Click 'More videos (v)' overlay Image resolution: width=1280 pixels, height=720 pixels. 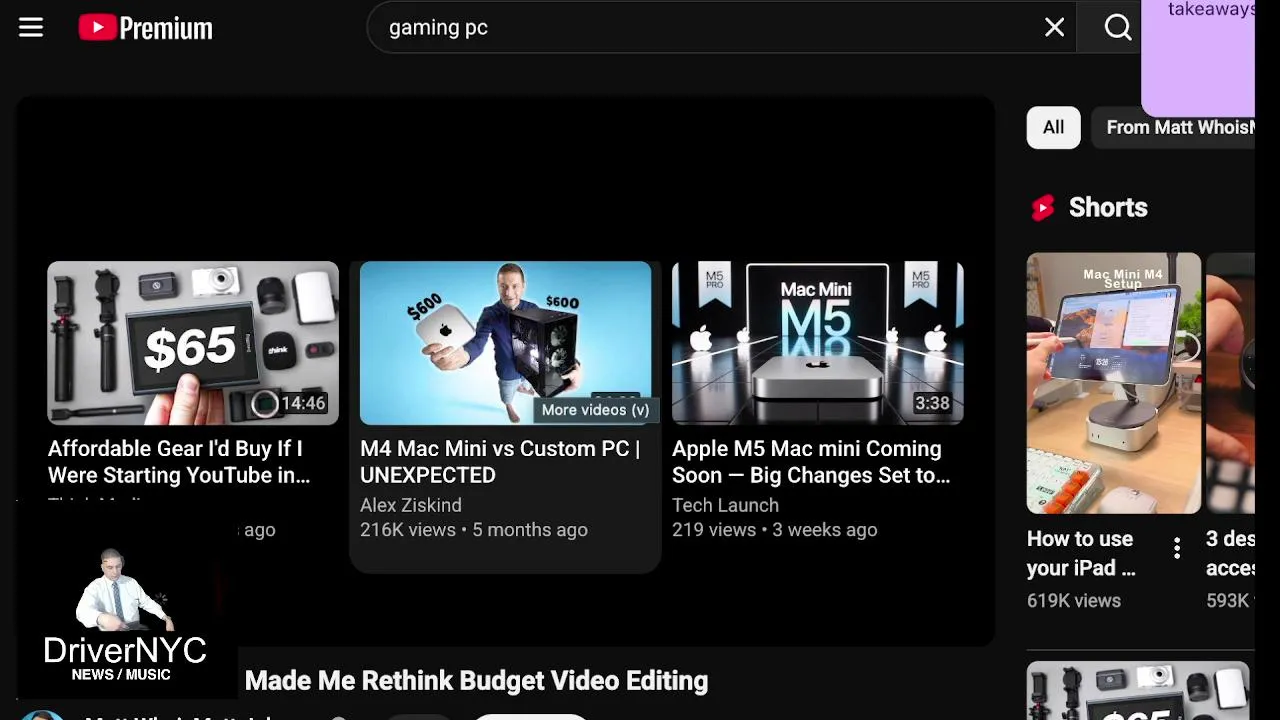coord(595,410)
